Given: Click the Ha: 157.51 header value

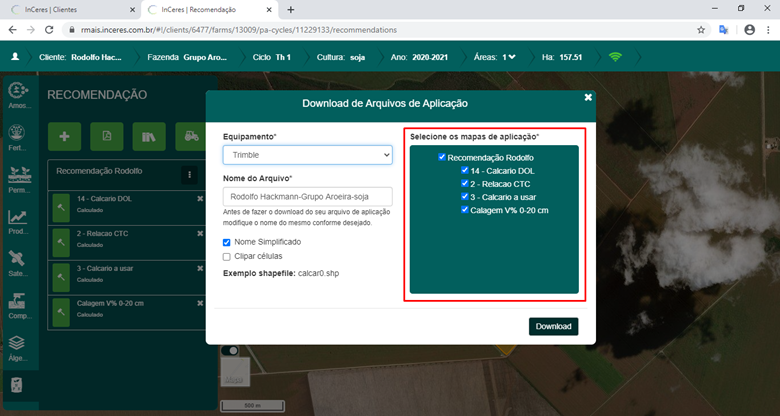Looking at the screenshot, I should (x=562, y=57).
